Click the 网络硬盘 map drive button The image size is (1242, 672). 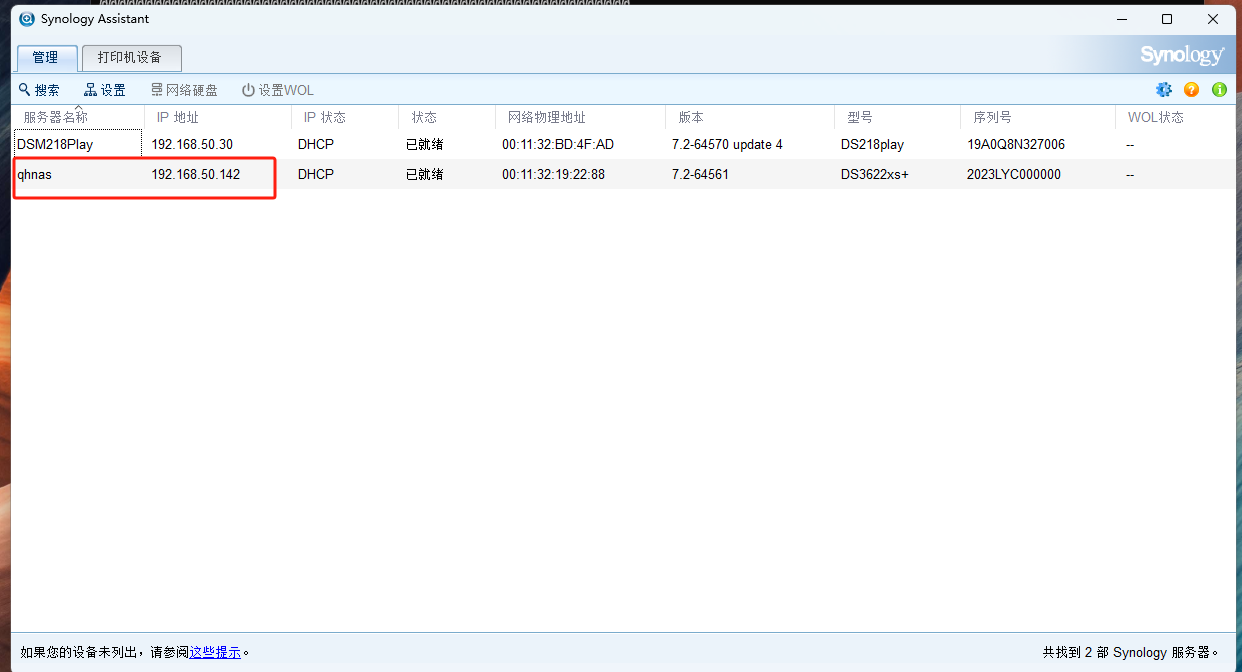[x=184, y=90]
